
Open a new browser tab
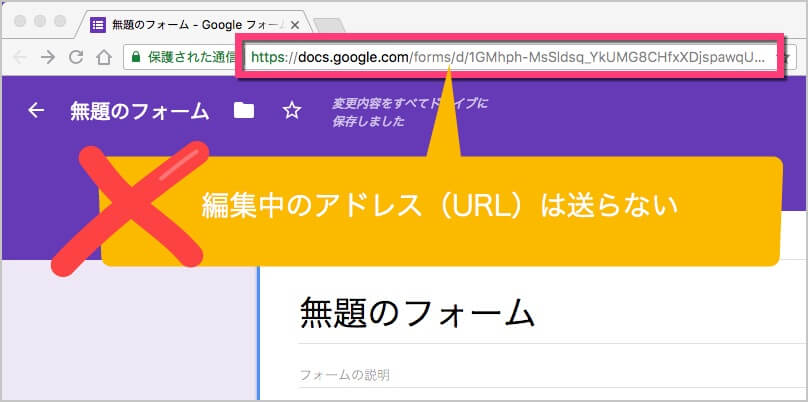click(x=329, y=26)
